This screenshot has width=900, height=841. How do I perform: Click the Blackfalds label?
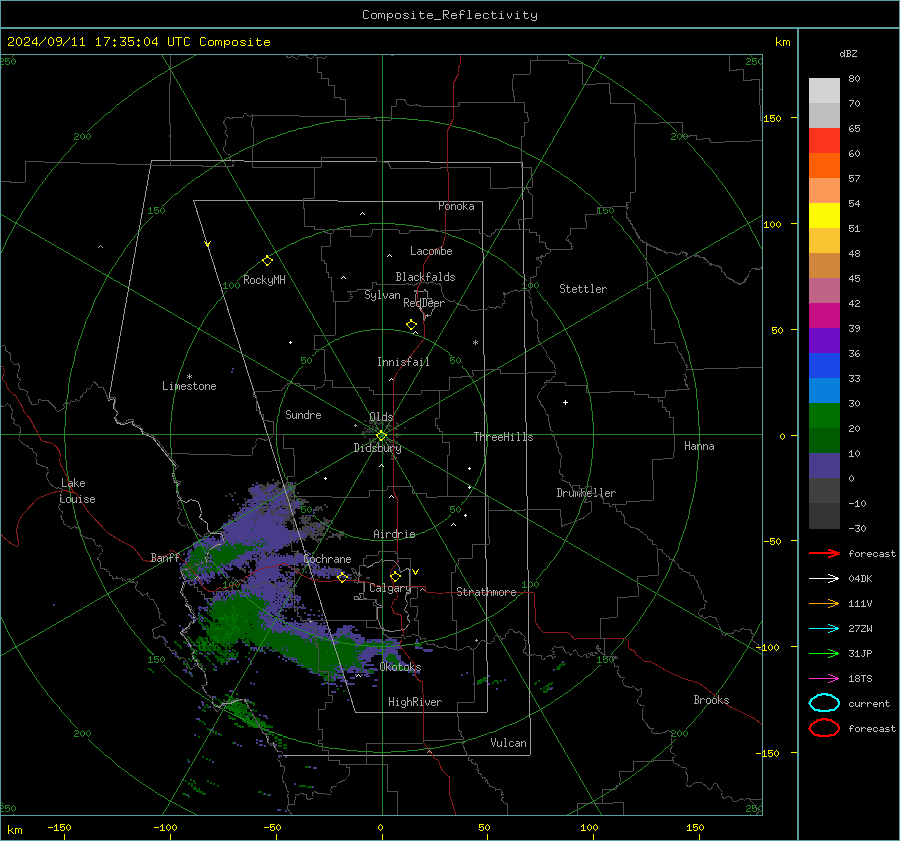coord(425,277)
